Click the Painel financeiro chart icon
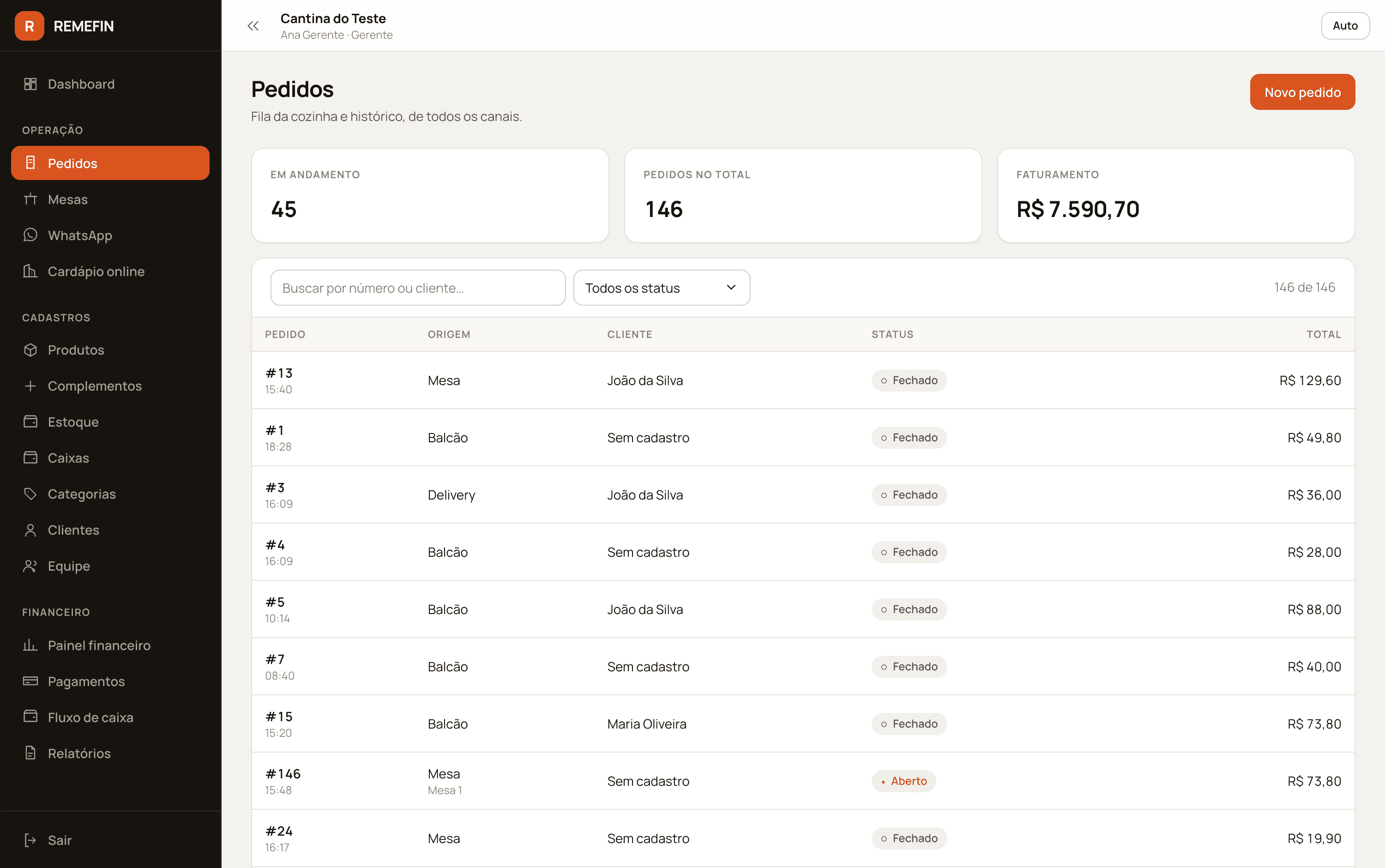Image resolution: width=1385 pixels, height=868 pixels. (x=30, y=645)
